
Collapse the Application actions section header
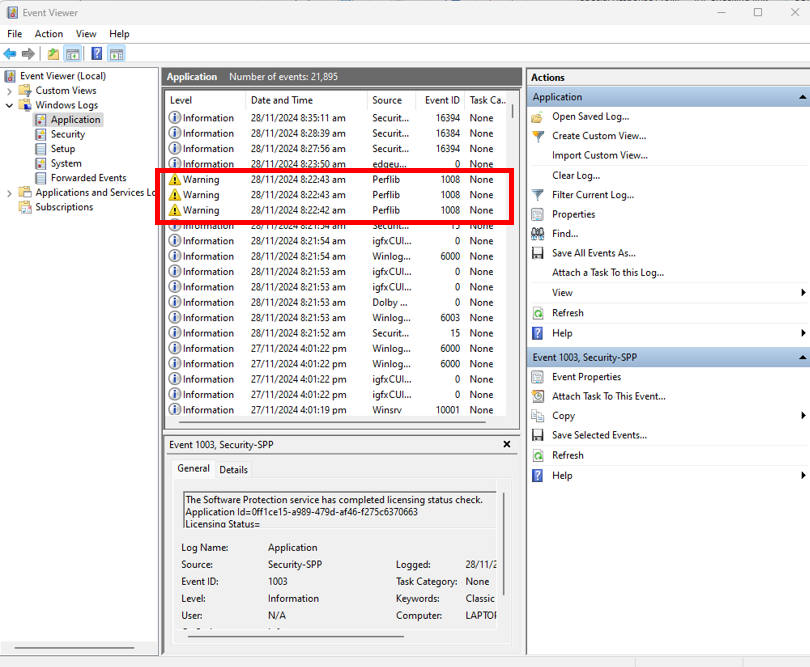click(x=802, y=97)
